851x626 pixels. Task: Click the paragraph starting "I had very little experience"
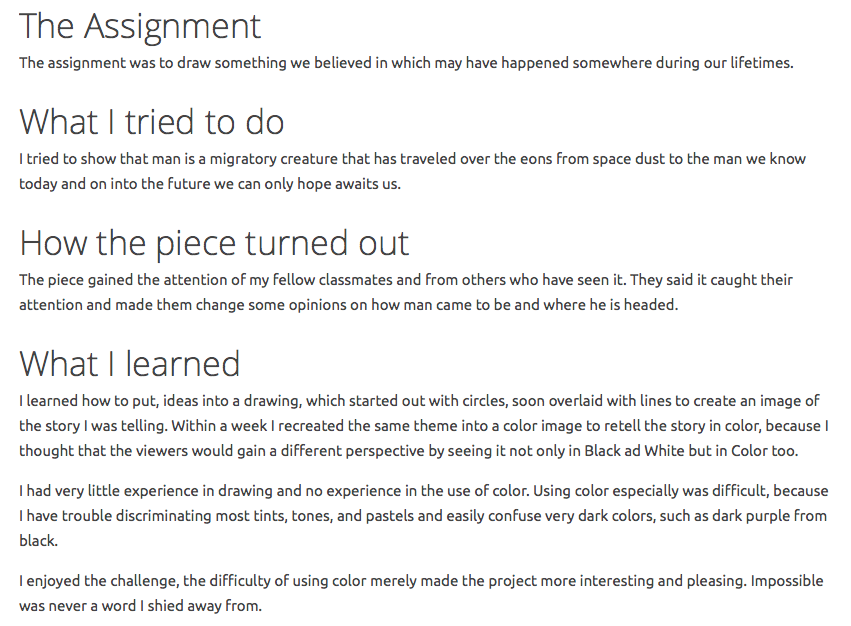(x=420, y=515)
